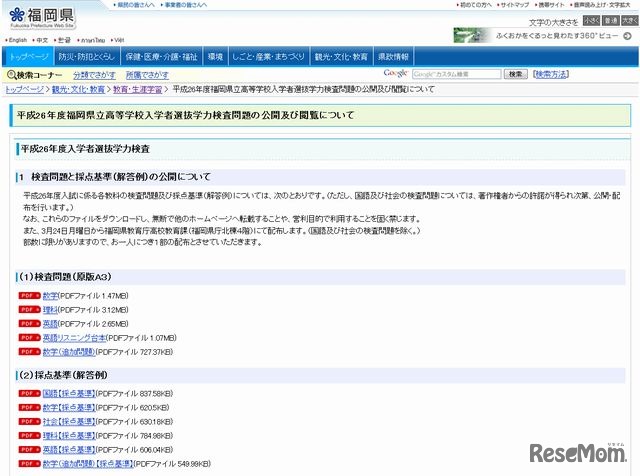Download the 数学 exam PDF link
This screenshot has width=640, height=476.
(50, 296)
